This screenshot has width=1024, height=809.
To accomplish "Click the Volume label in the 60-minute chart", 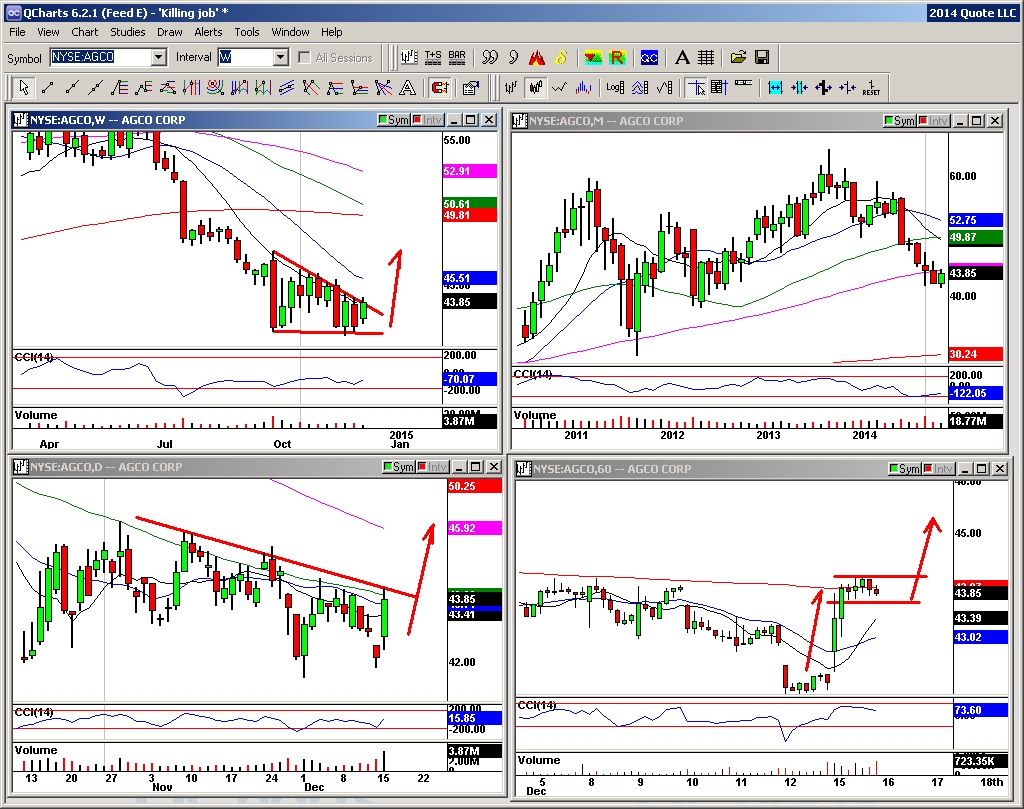I will click(x=539, y=760).
